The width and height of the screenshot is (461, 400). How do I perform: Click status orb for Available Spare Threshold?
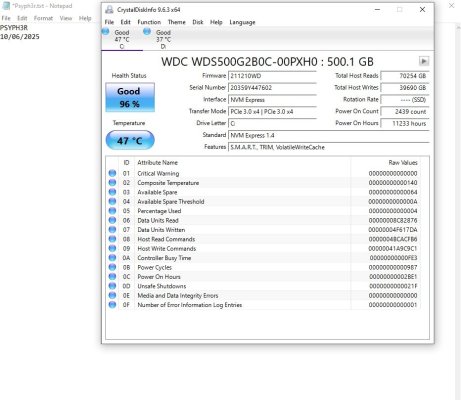[x=112, y=201]
